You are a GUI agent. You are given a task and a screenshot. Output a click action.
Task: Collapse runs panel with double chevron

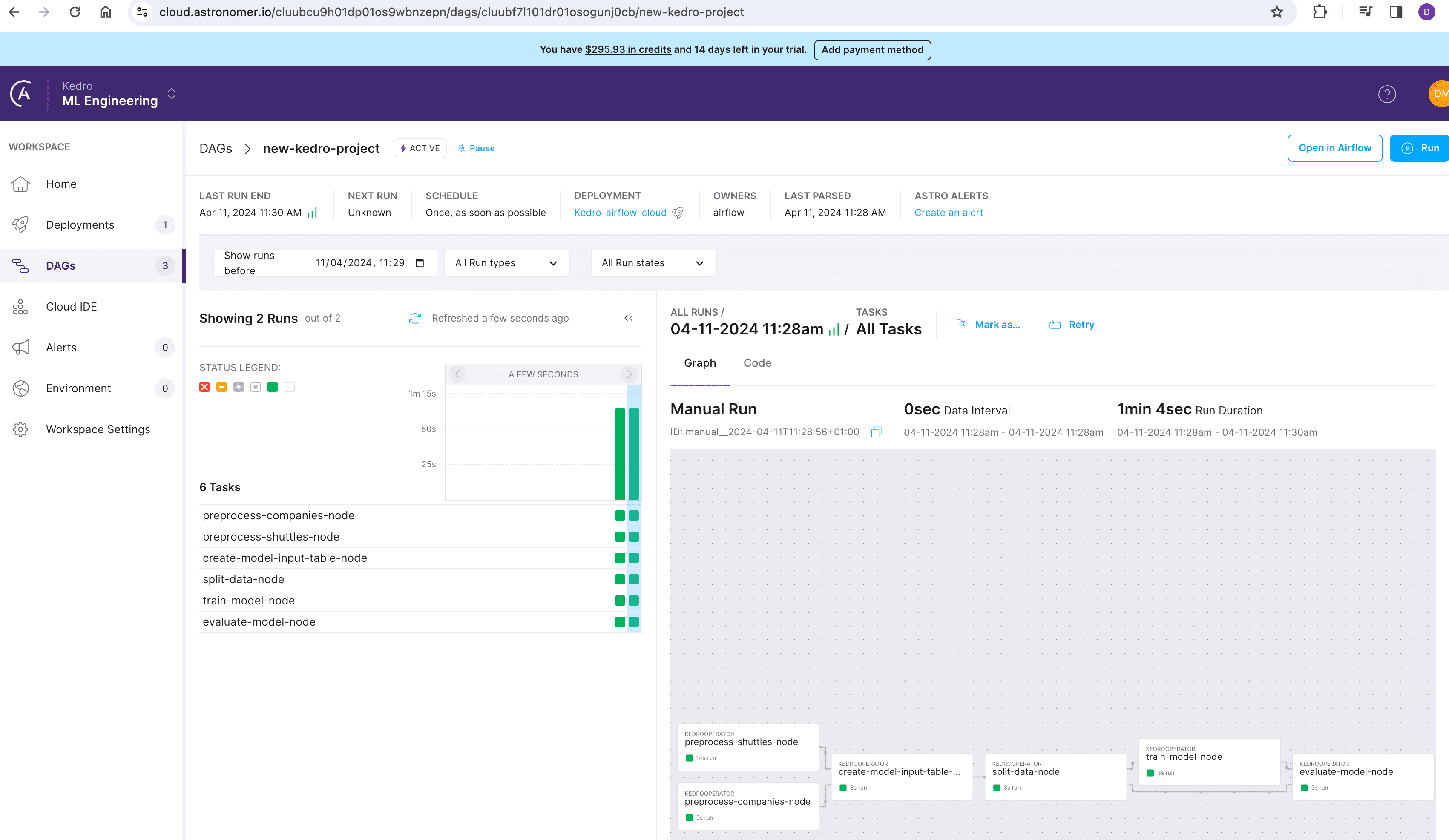click(x=629, y=318)
